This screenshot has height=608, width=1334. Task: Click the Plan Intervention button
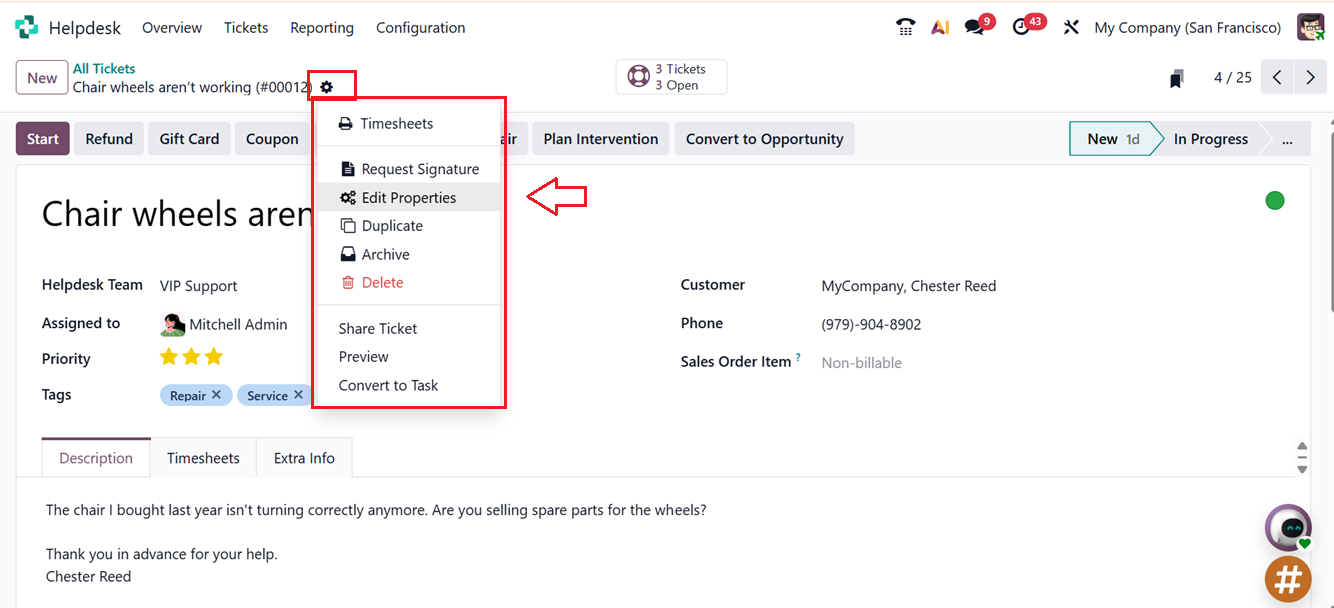coord(600,138)
